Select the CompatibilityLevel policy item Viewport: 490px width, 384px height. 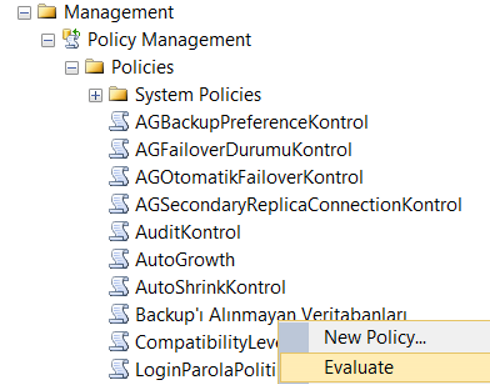click(x=207, y=342)
